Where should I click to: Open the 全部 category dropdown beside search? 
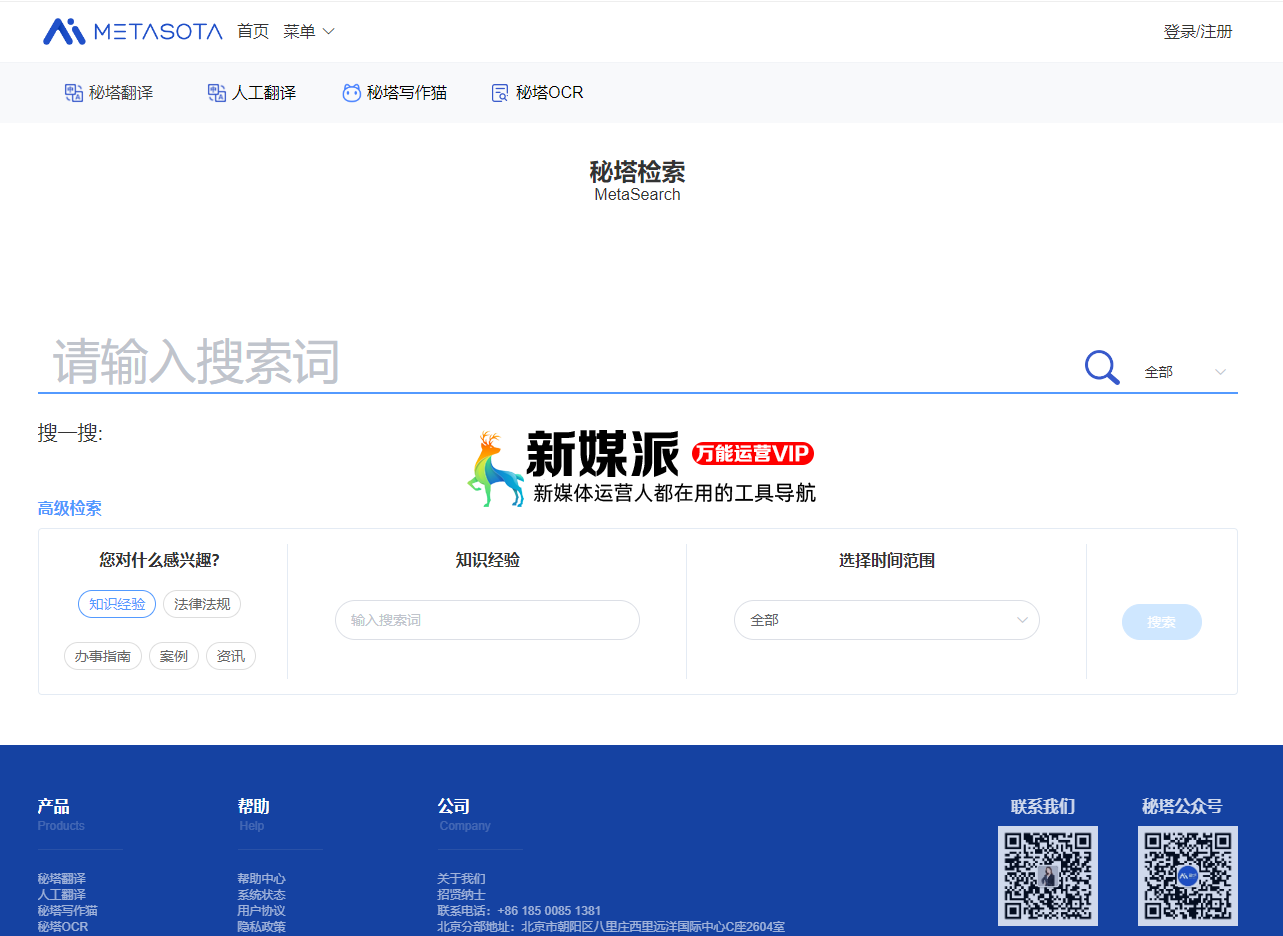tap(1185, 372)
